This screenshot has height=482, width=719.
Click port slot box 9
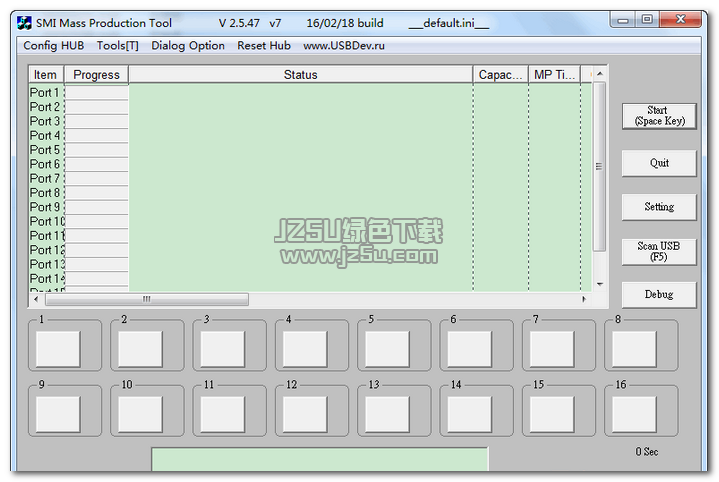coord(58,415)
